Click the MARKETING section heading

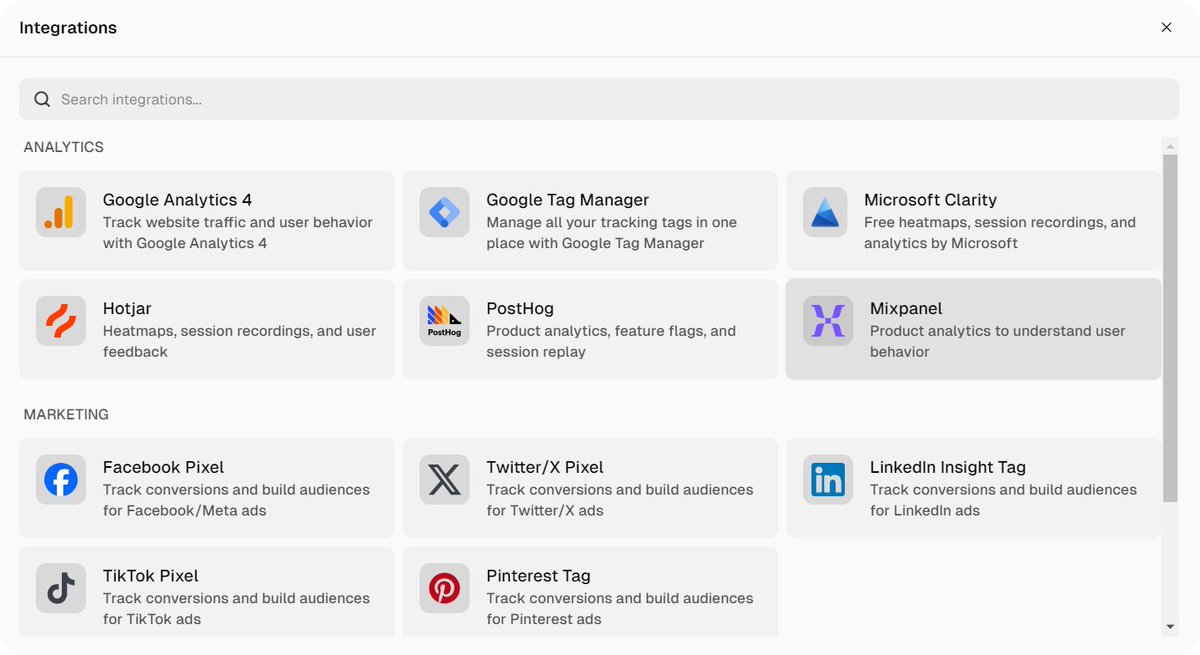[x=66, y=414]
